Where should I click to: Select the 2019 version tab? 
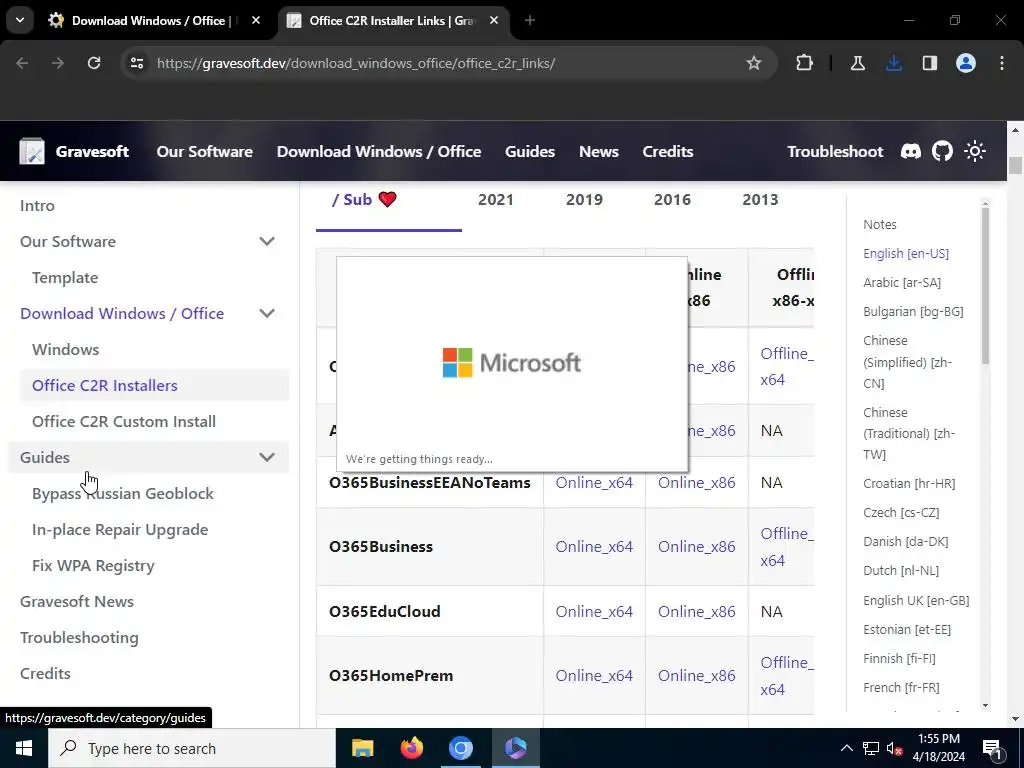pos(584,200)
